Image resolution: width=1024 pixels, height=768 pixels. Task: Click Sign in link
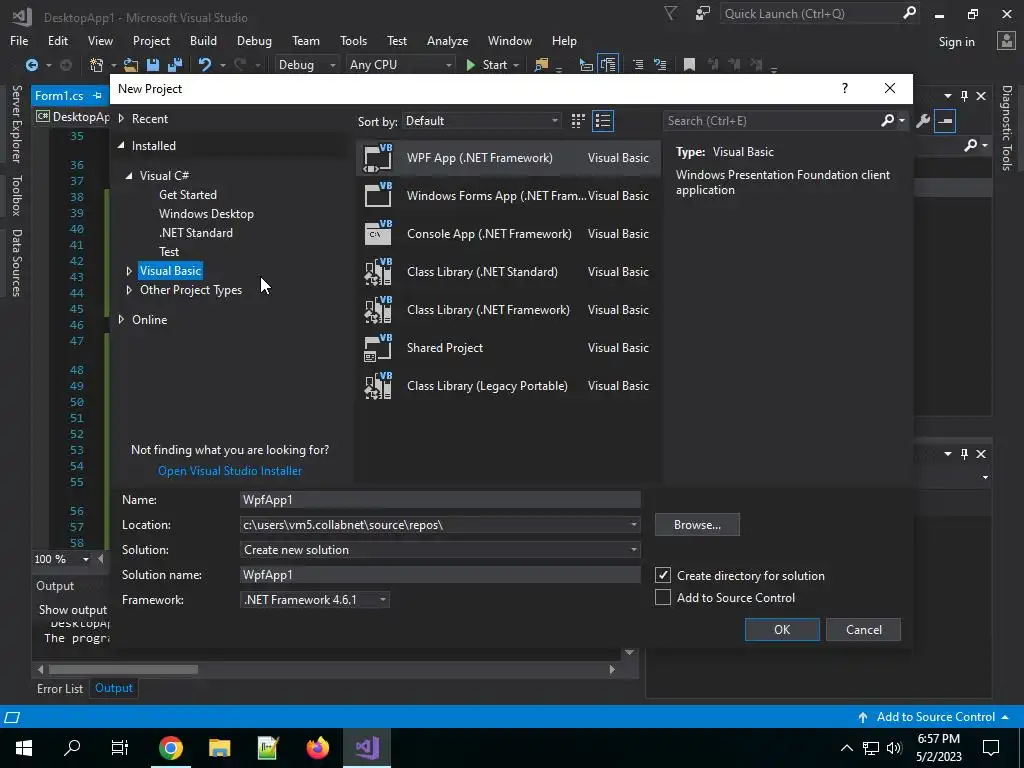click(956, 41)
